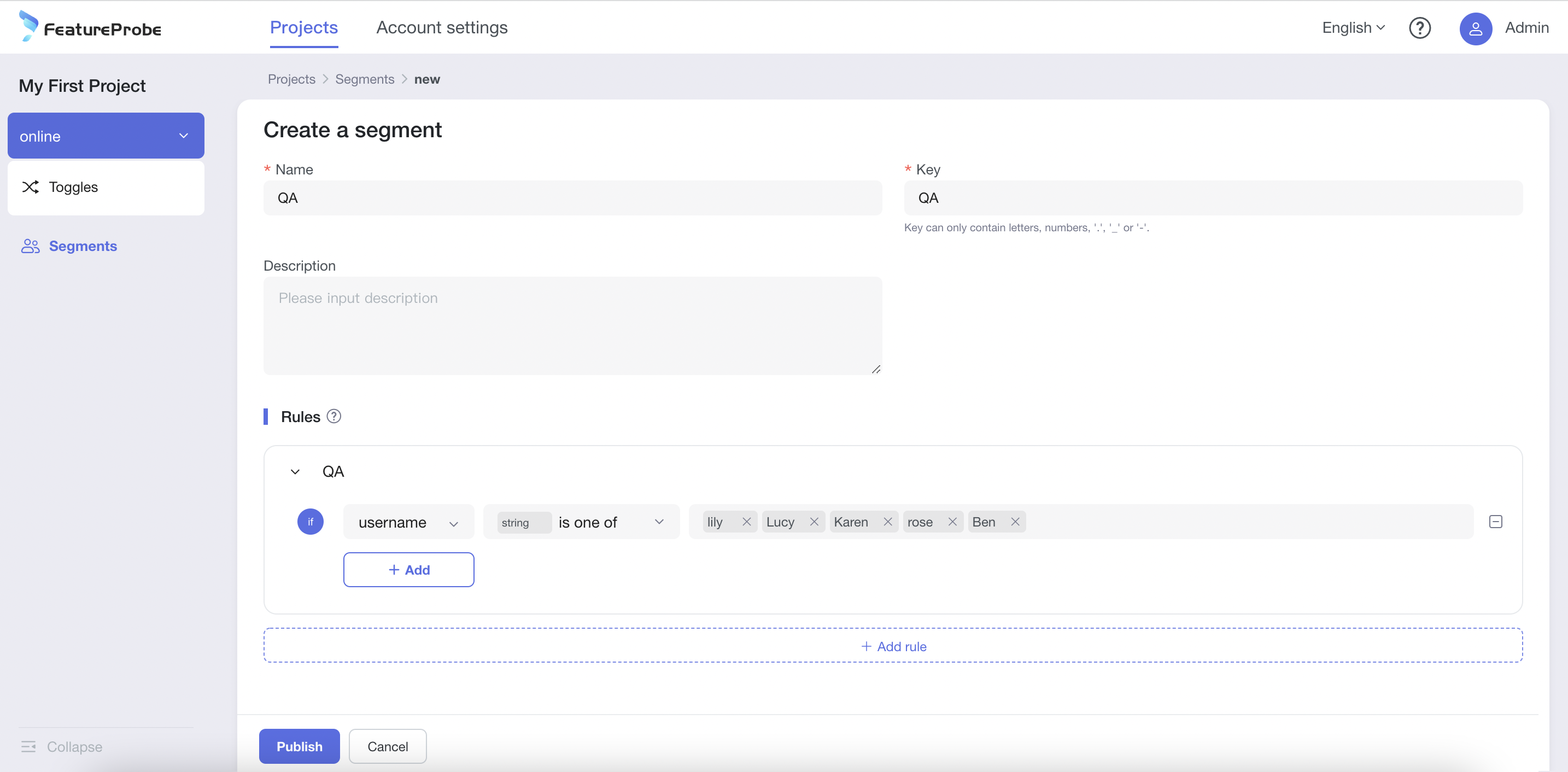The height and width of the screenshot is (772, 1568).
Task: Click the Admin user avatar icon
Action: 1475,28
